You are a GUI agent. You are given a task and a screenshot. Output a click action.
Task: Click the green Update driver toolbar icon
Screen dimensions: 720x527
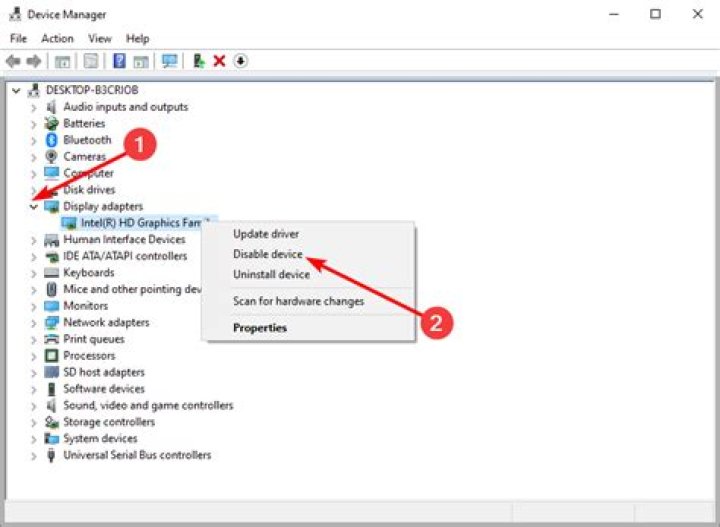click(199, 61)
